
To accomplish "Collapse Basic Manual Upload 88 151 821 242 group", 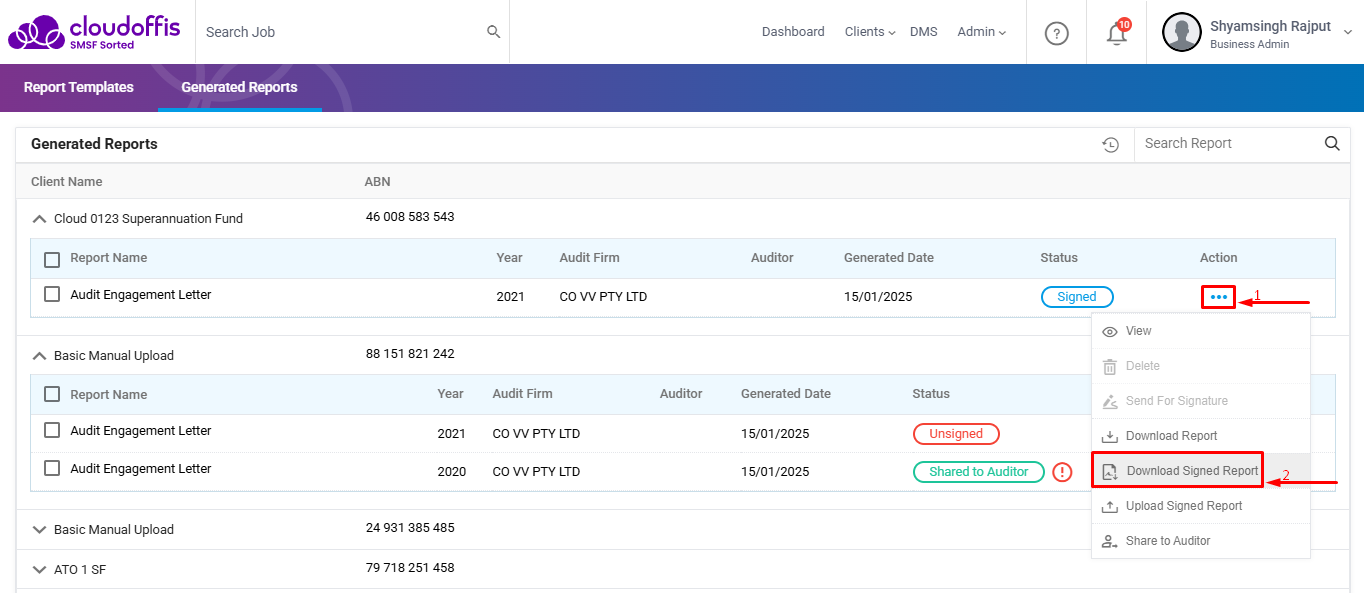I will pyautogui.click(x=39, y=355).
